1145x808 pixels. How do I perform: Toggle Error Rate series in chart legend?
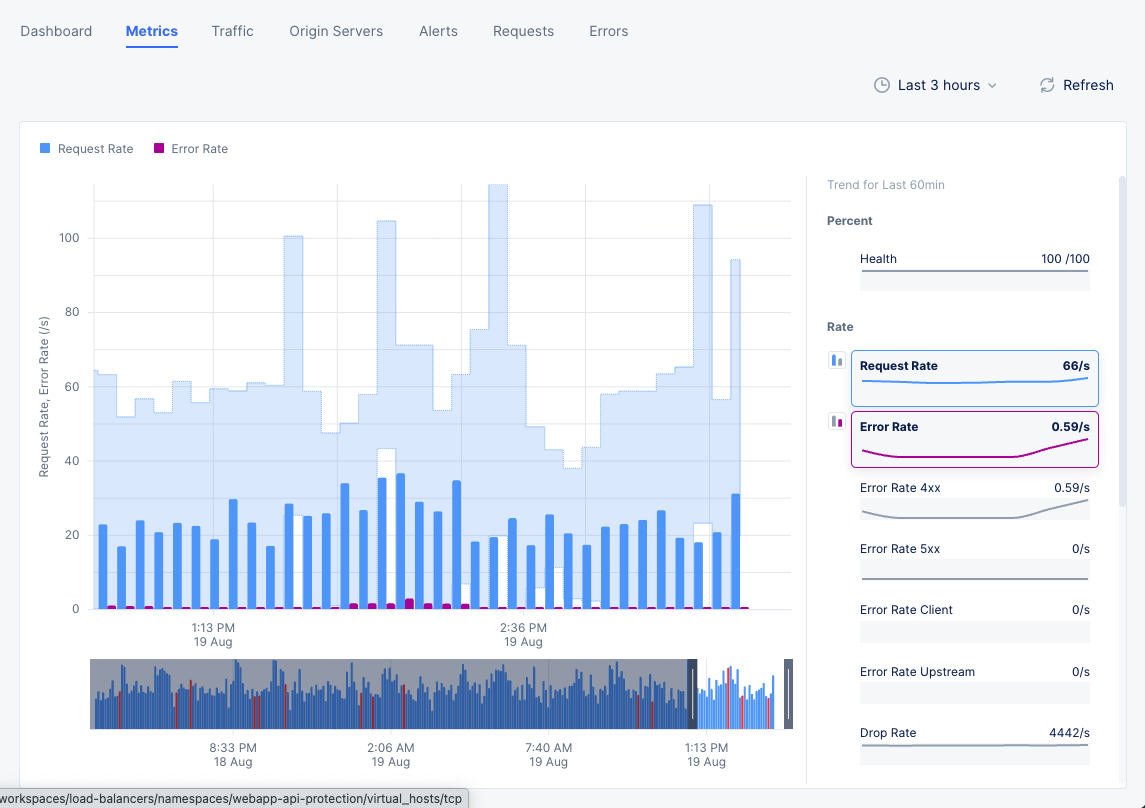(x=190, y=149)
